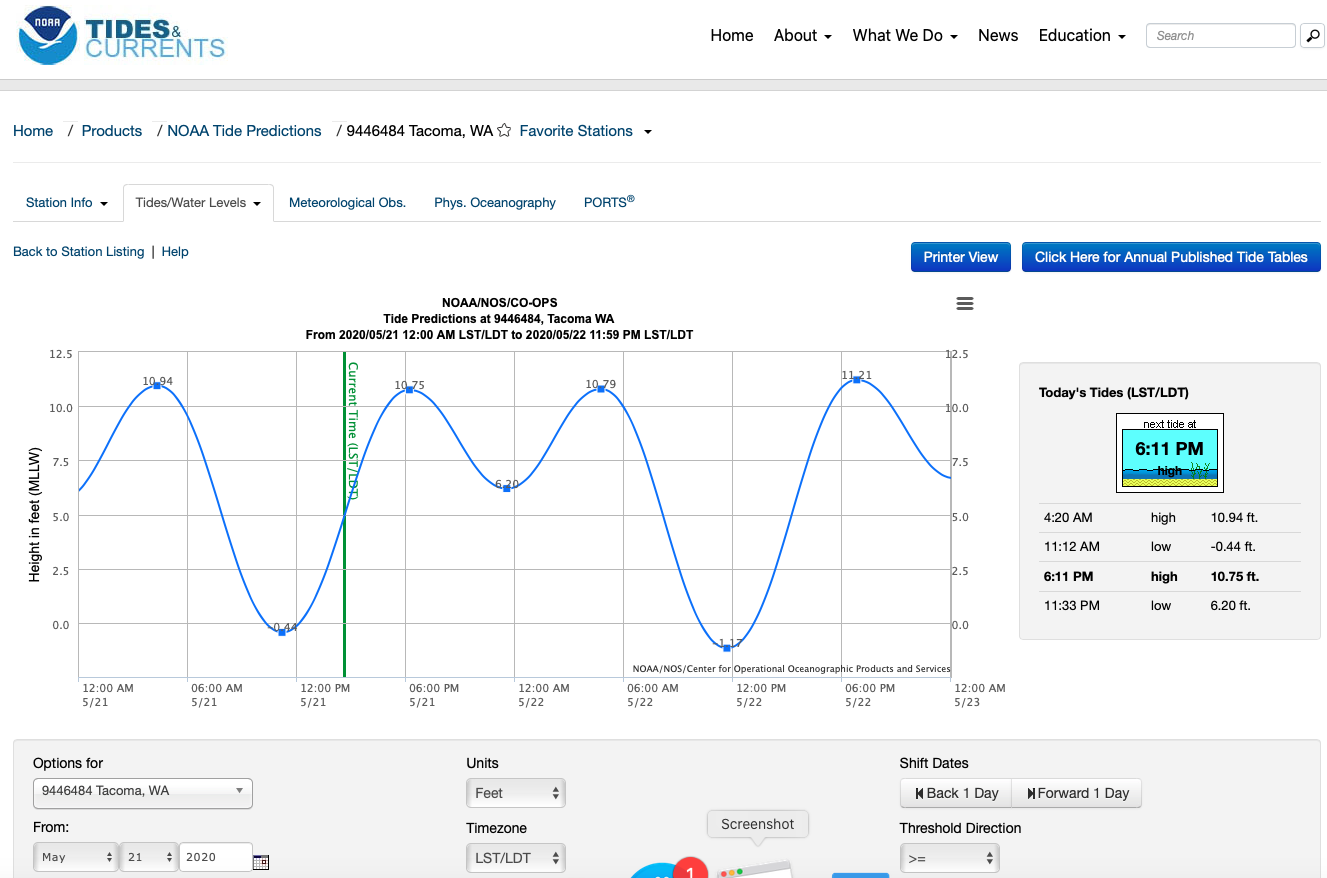The height and width of the screenshot is (878, 1327).
Task: Switch to the Phys. Oceanography tab
Action: [495, 202]
